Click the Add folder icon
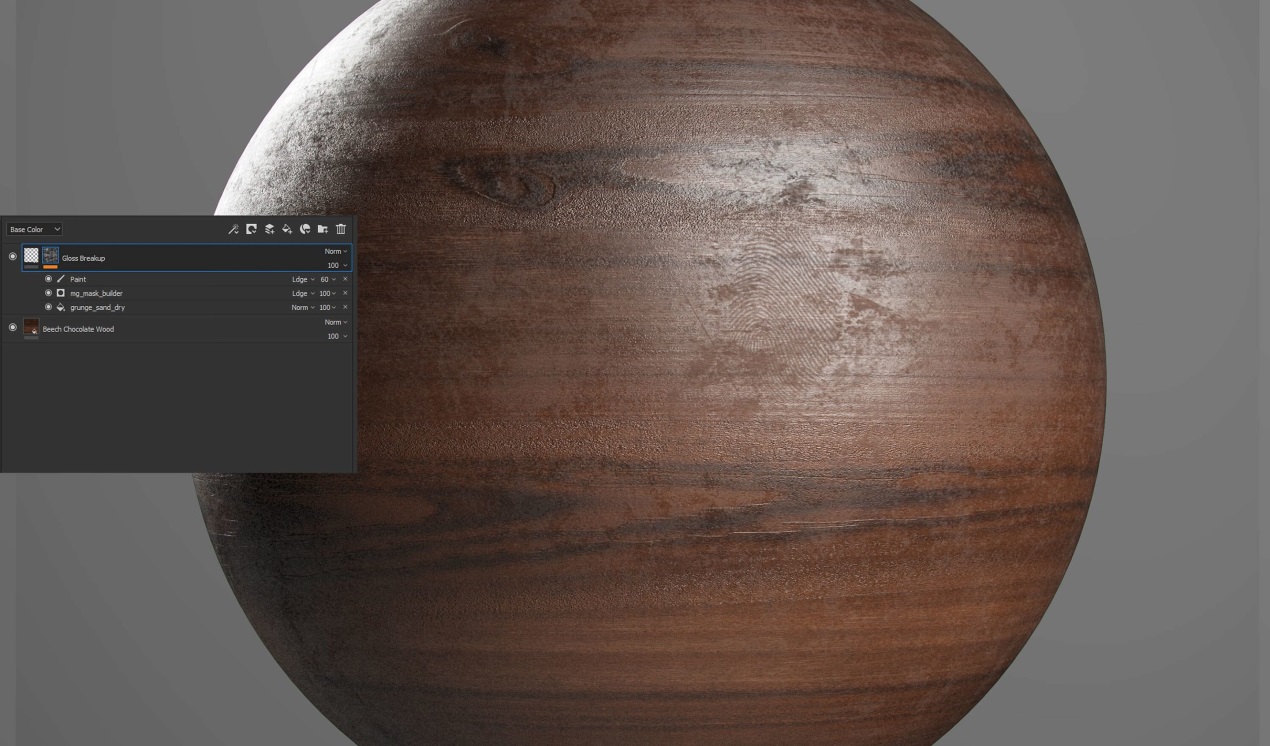Viewport: 1270px width, 746px height. click(x=323, y=229)
